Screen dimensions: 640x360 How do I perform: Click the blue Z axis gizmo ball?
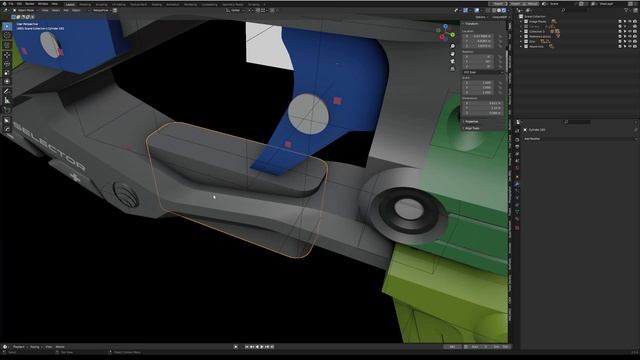point(446,26)
